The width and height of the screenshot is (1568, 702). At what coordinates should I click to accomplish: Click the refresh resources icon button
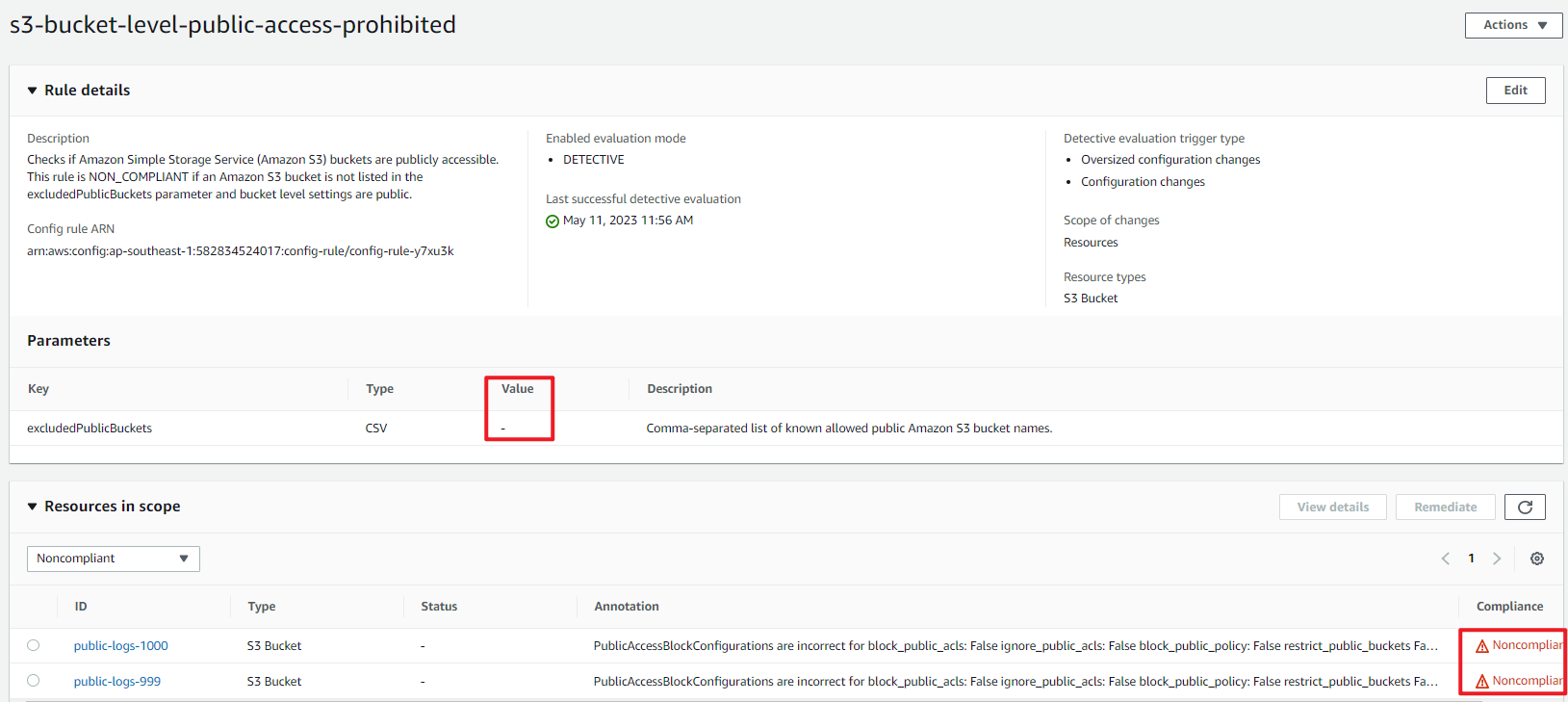coord(1525,507)
